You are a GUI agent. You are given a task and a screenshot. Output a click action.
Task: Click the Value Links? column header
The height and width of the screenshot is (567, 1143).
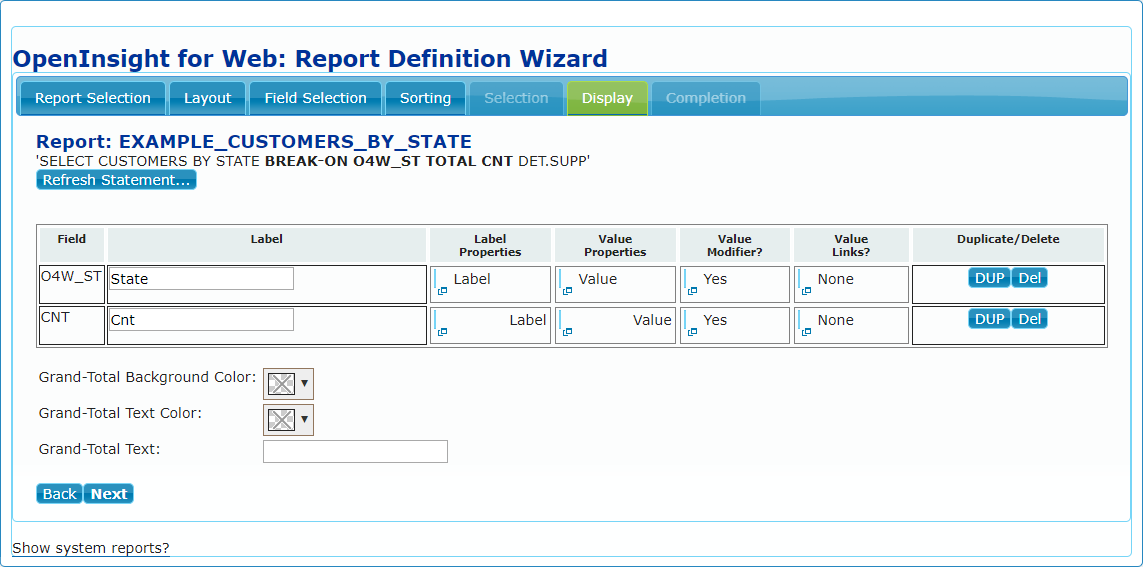click(x=851, y=245)
